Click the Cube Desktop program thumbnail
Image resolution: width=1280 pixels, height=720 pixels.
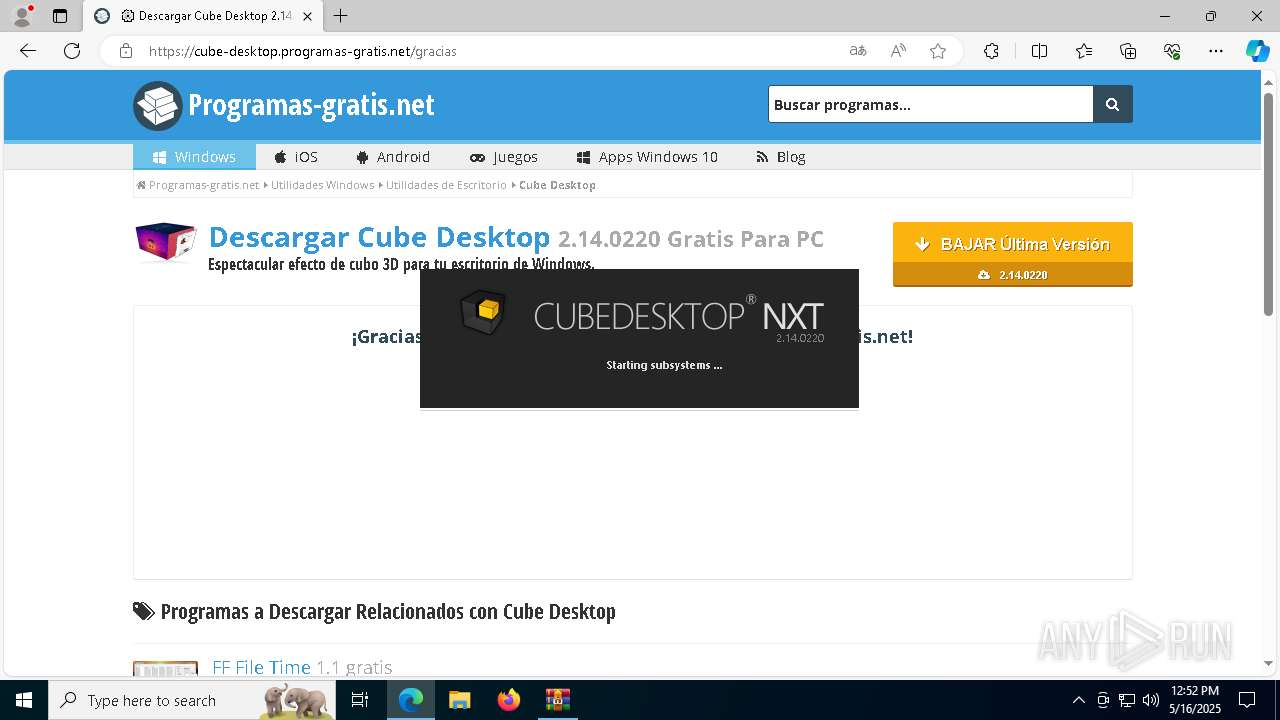click(x=166, y=242)
